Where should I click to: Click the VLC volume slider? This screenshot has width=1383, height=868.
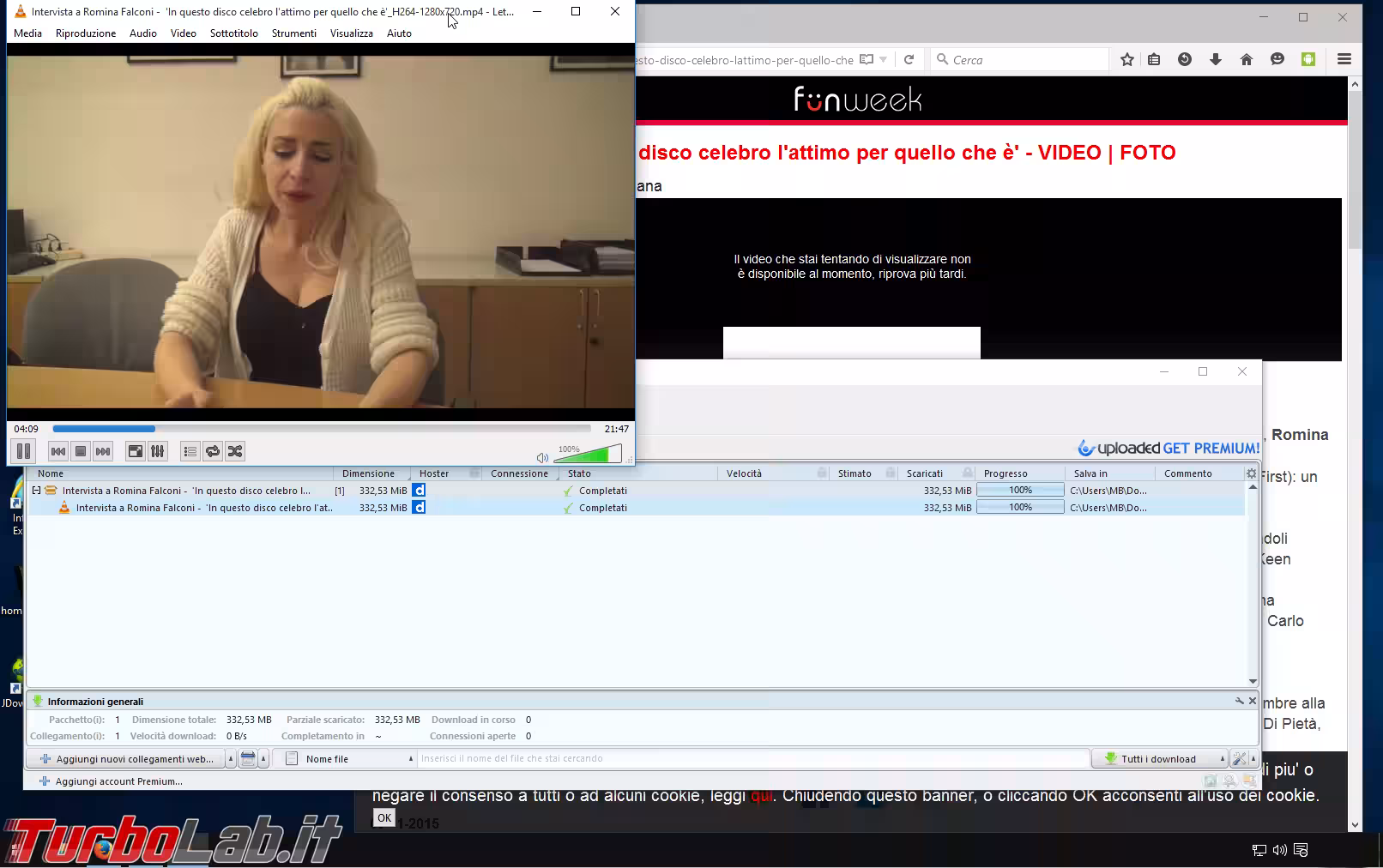[592, 455]
